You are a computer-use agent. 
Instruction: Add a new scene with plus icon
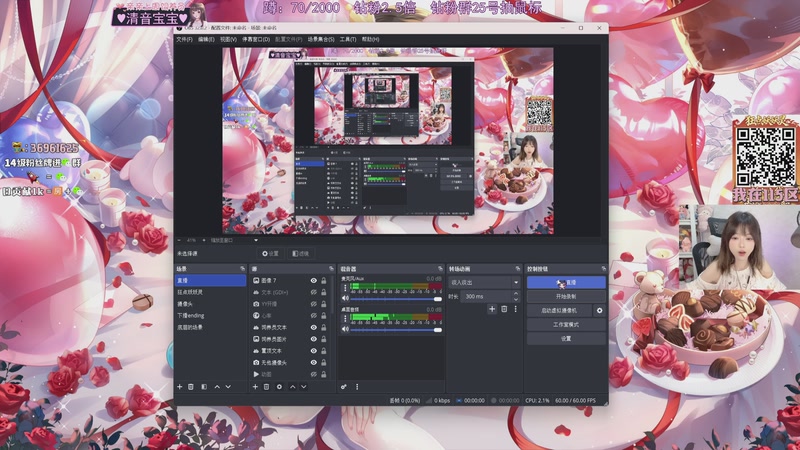(x=180, y=387)
